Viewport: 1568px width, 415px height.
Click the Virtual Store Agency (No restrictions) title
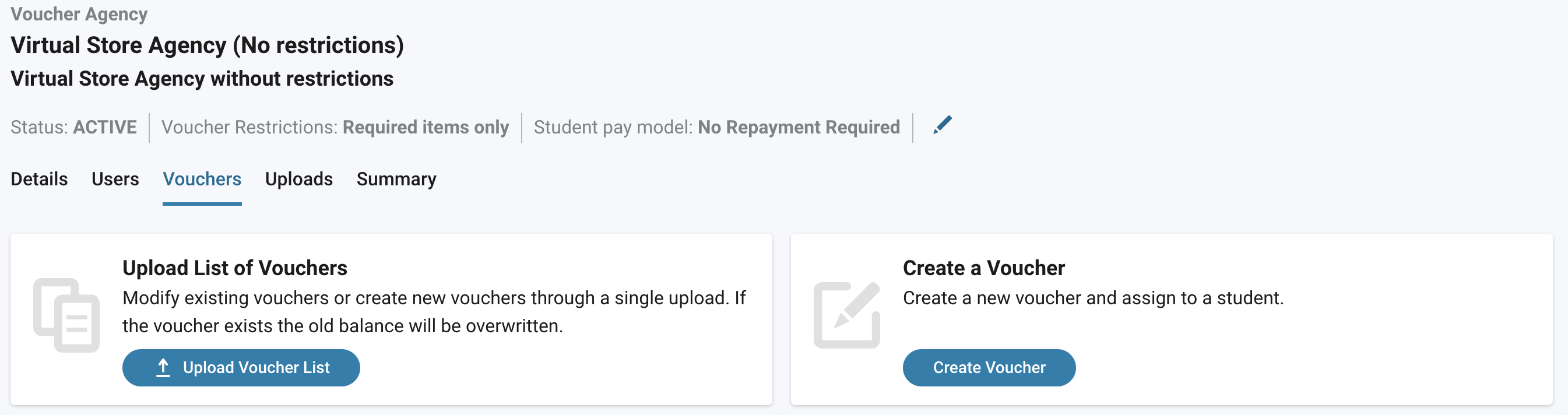pyautogui.click(x=207, y=45)
